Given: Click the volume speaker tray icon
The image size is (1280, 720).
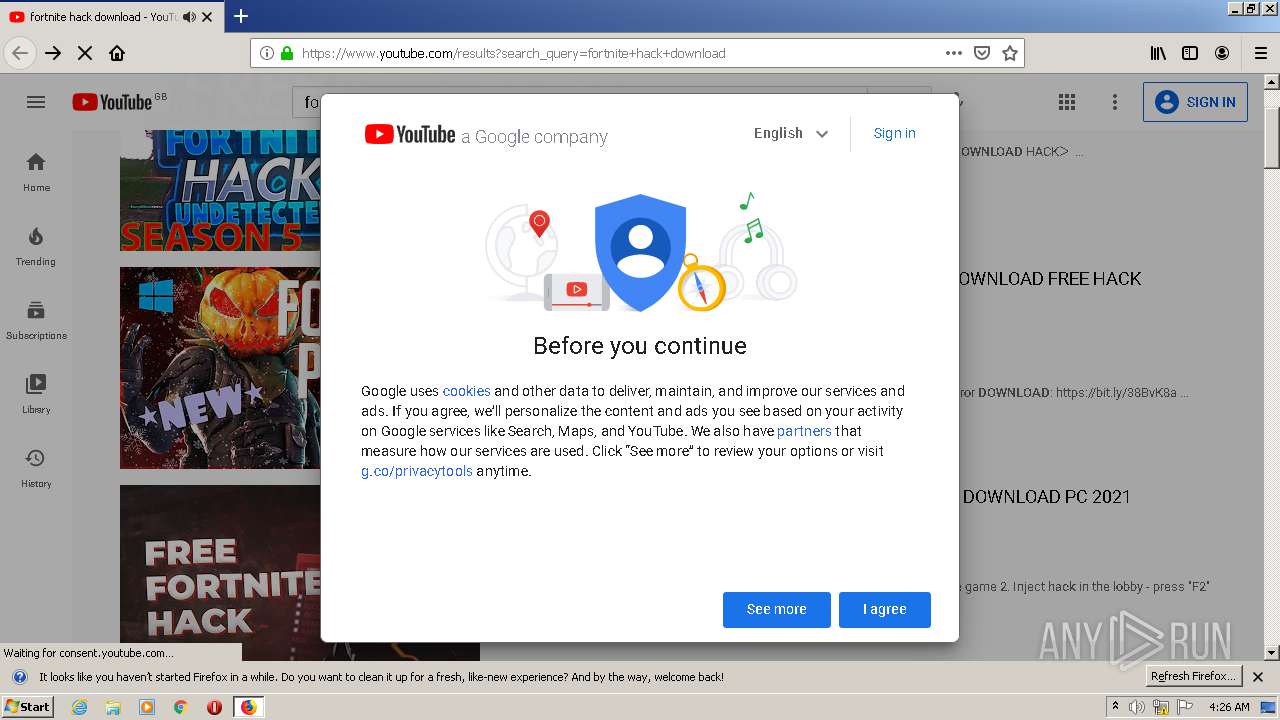Looking at the screenshot, I should point(1137,707).
